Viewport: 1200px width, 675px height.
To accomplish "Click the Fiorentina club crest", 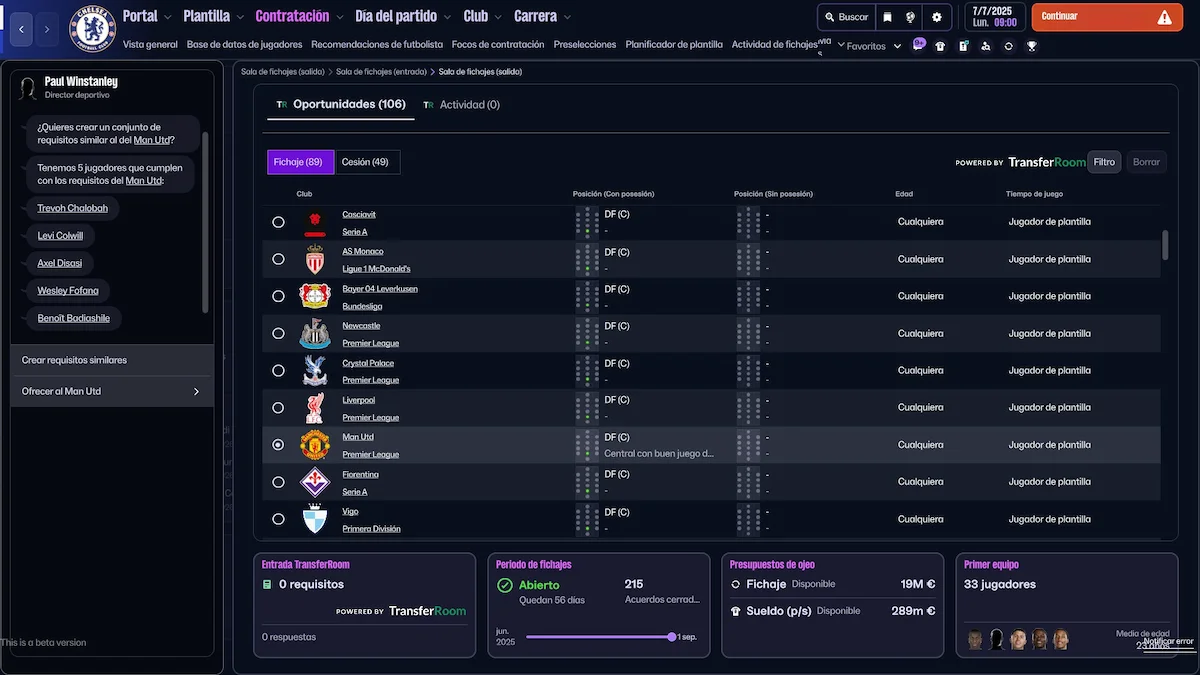I will tap(315, 482).
